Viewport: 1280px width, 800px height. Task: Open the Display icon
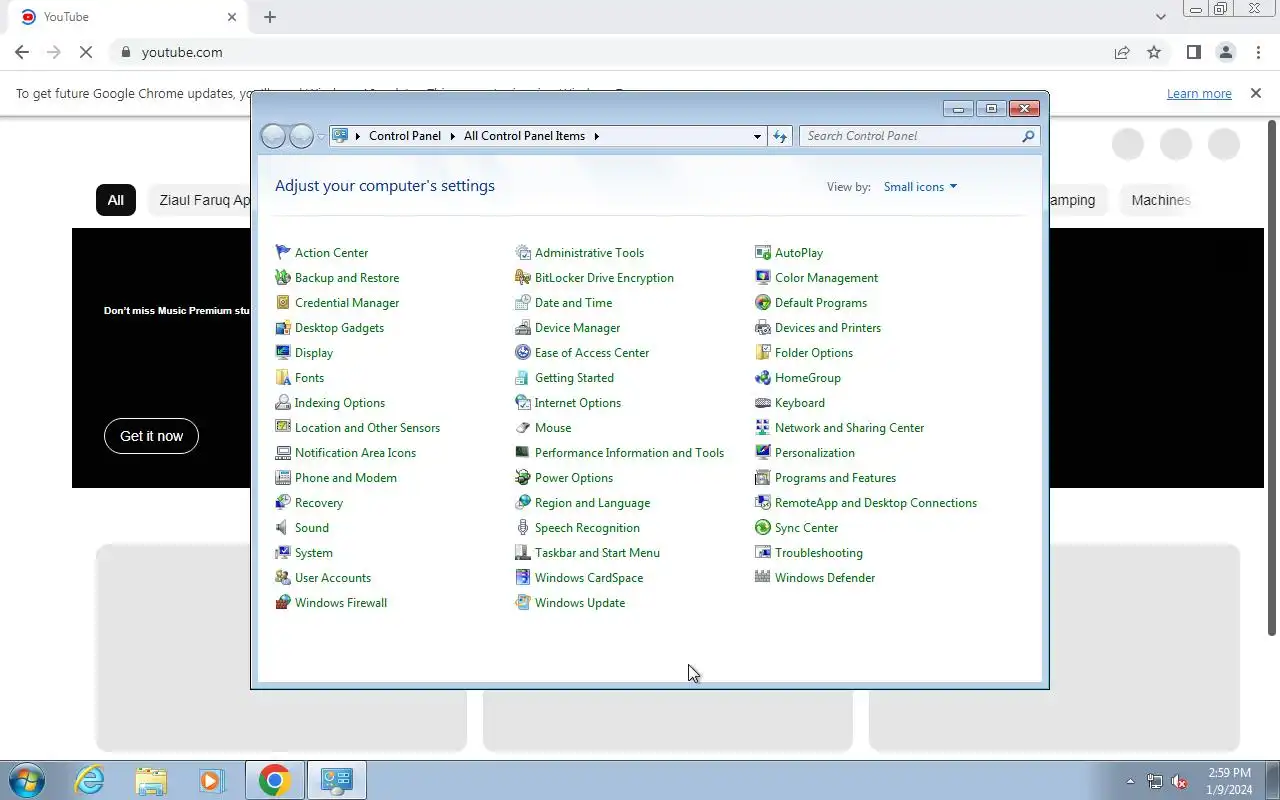pos(283,353)
